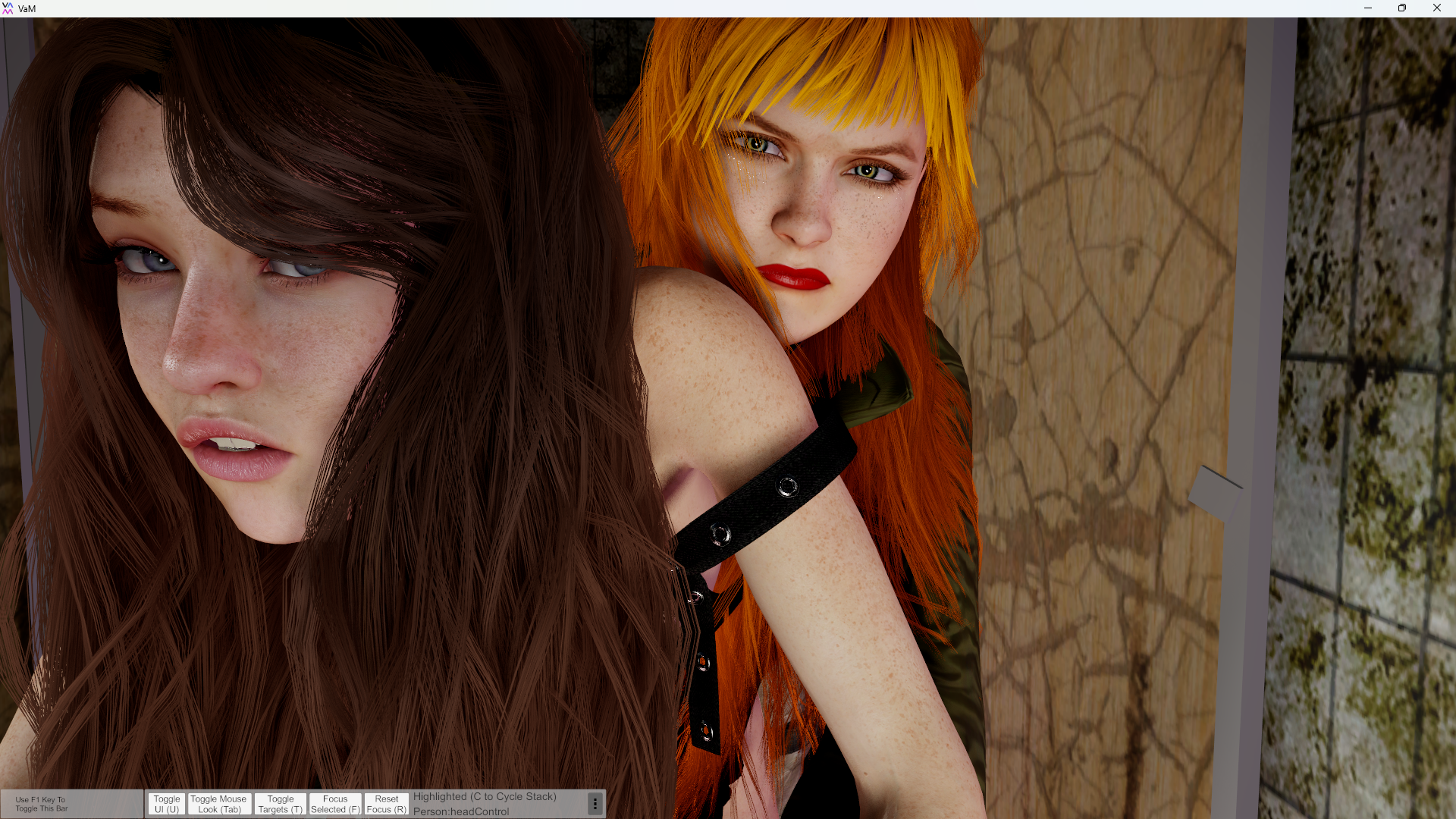Click the VaM app icon in title bar
Image resolution: width=1456 pixels, height=819 pixels.
(x=8, y=8)
